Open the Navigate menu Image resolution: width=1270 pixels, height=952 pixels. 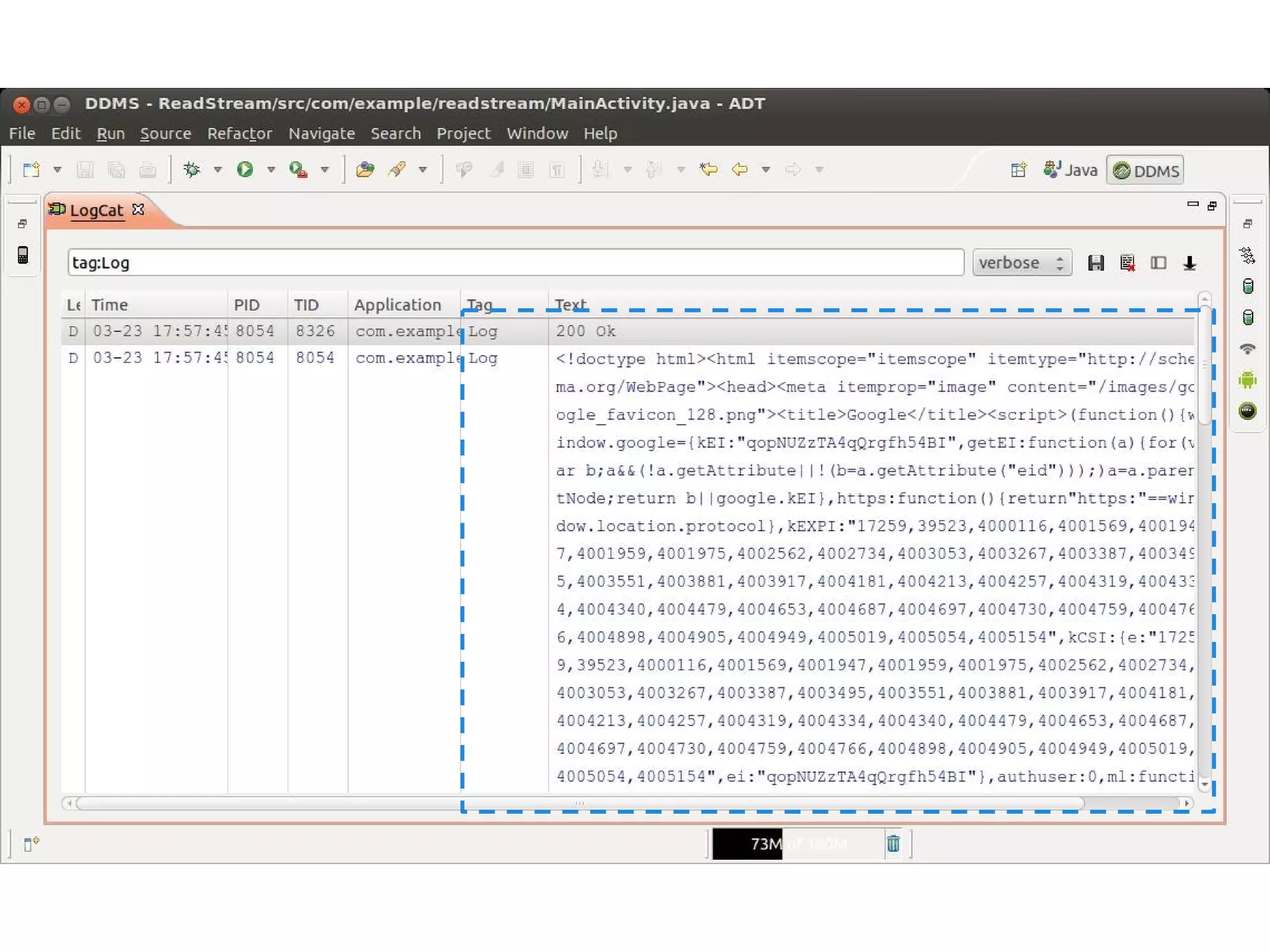pyautogui.click(x=321, y=133)
